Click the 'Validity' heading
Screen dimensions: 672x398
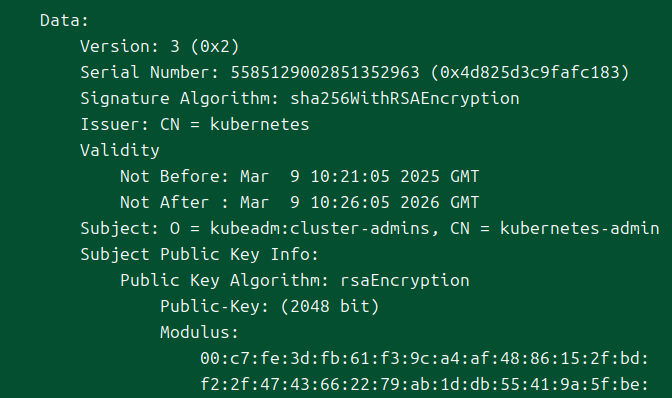click(x=120, y=151)
